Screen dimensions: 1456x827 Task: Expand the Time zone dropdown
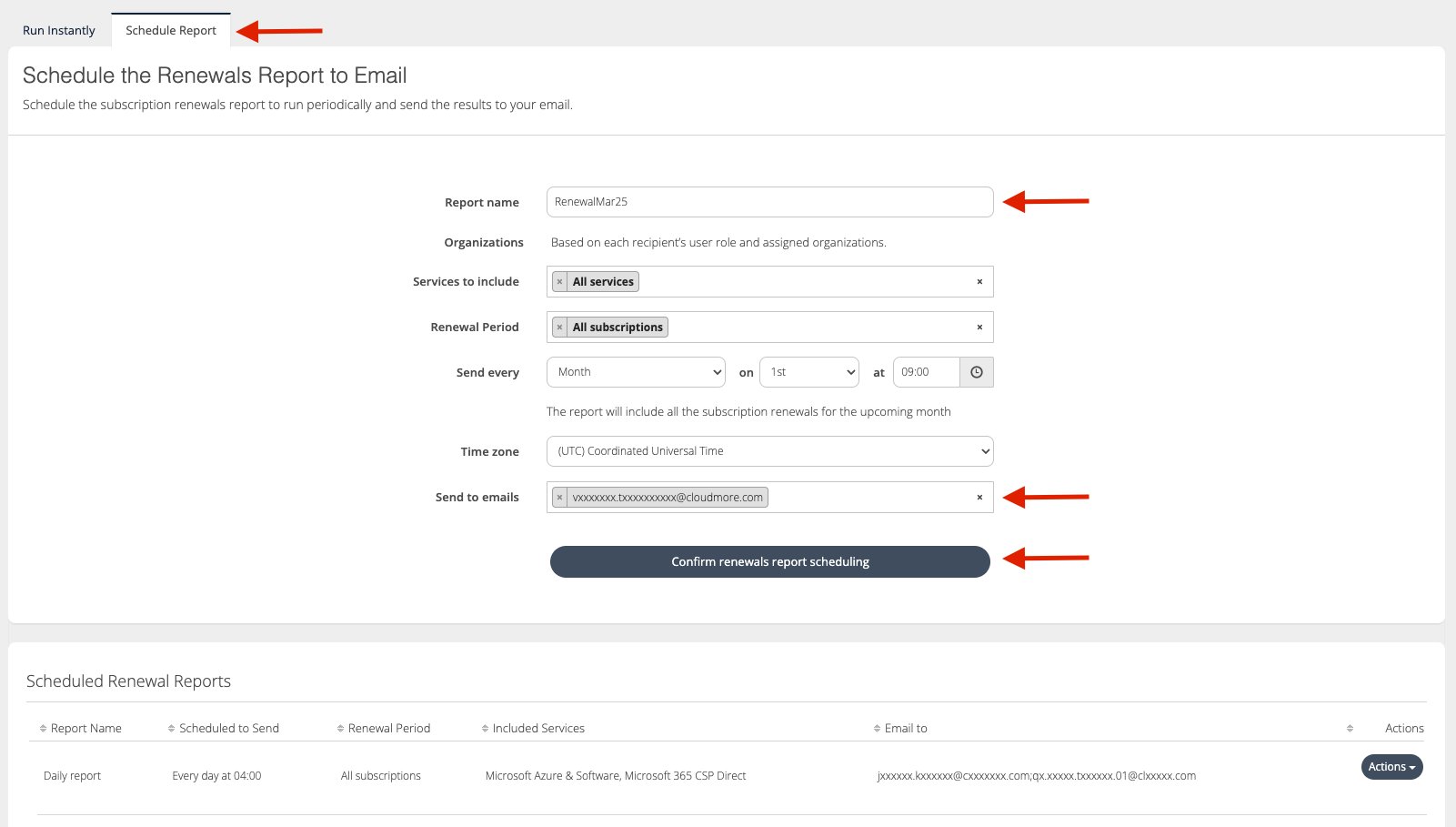click(769, 451)
